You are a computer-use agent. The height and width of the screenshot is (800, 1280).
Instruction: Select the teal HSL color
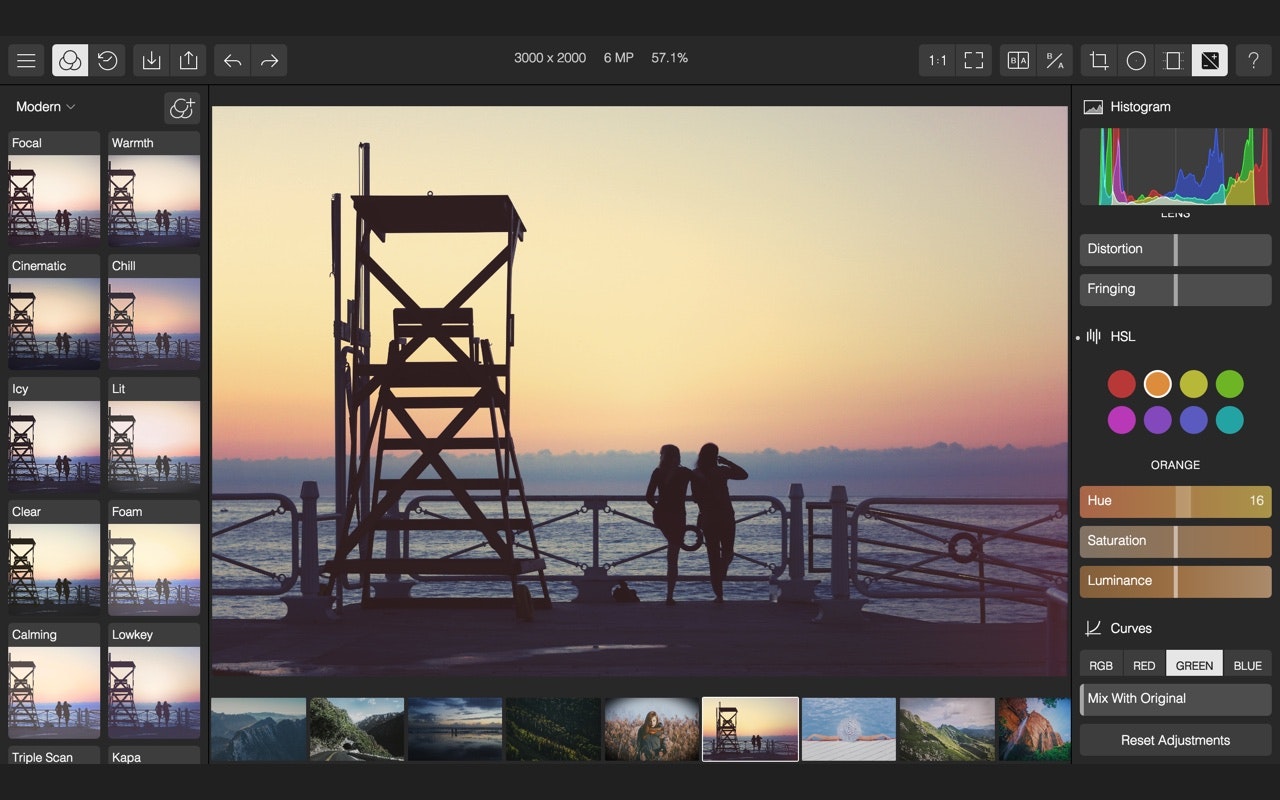click(1230, 420)
